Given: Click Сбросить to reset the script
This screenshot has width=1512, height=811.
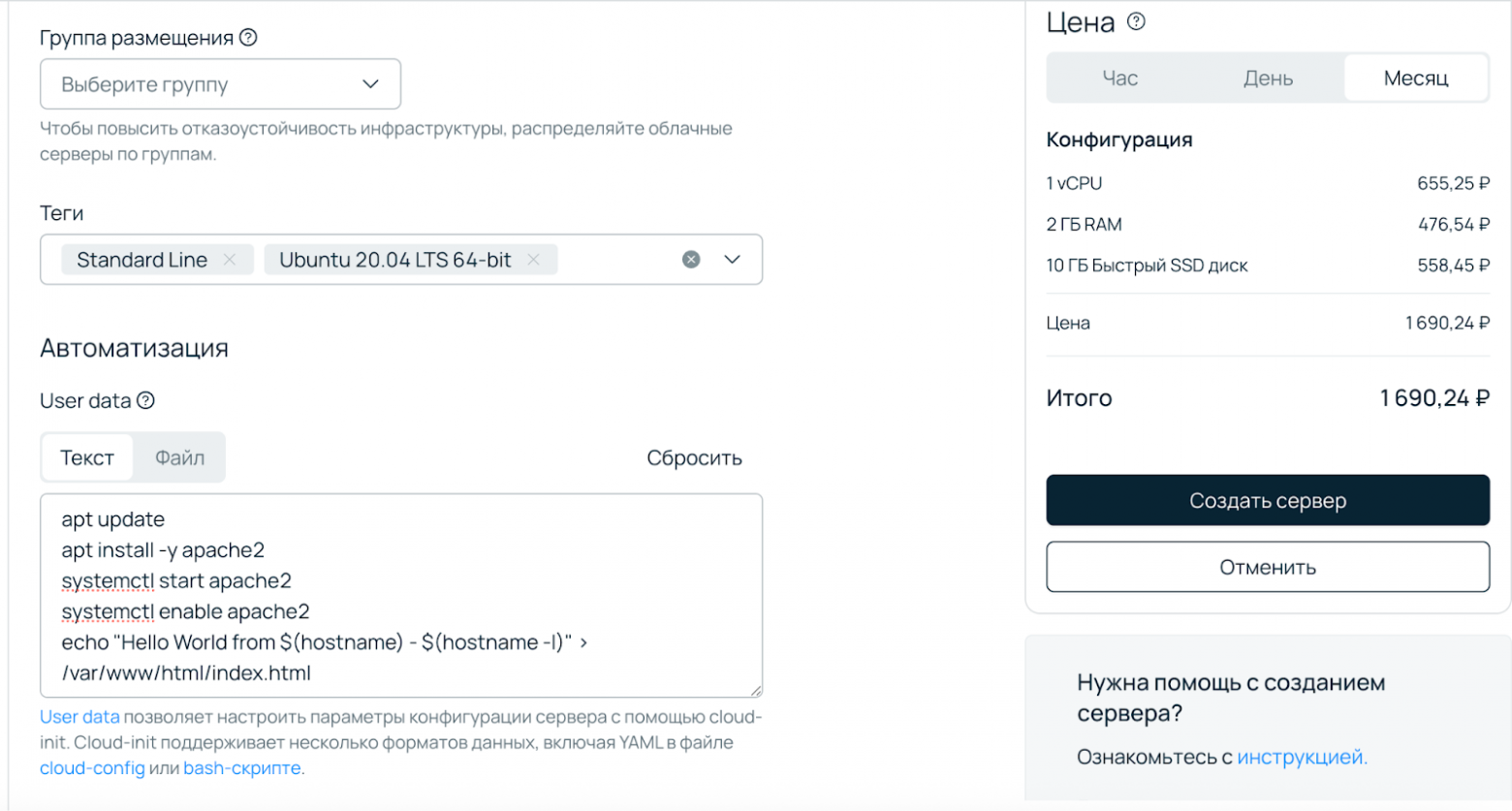Looking at the screenshot, I should 694,457.
